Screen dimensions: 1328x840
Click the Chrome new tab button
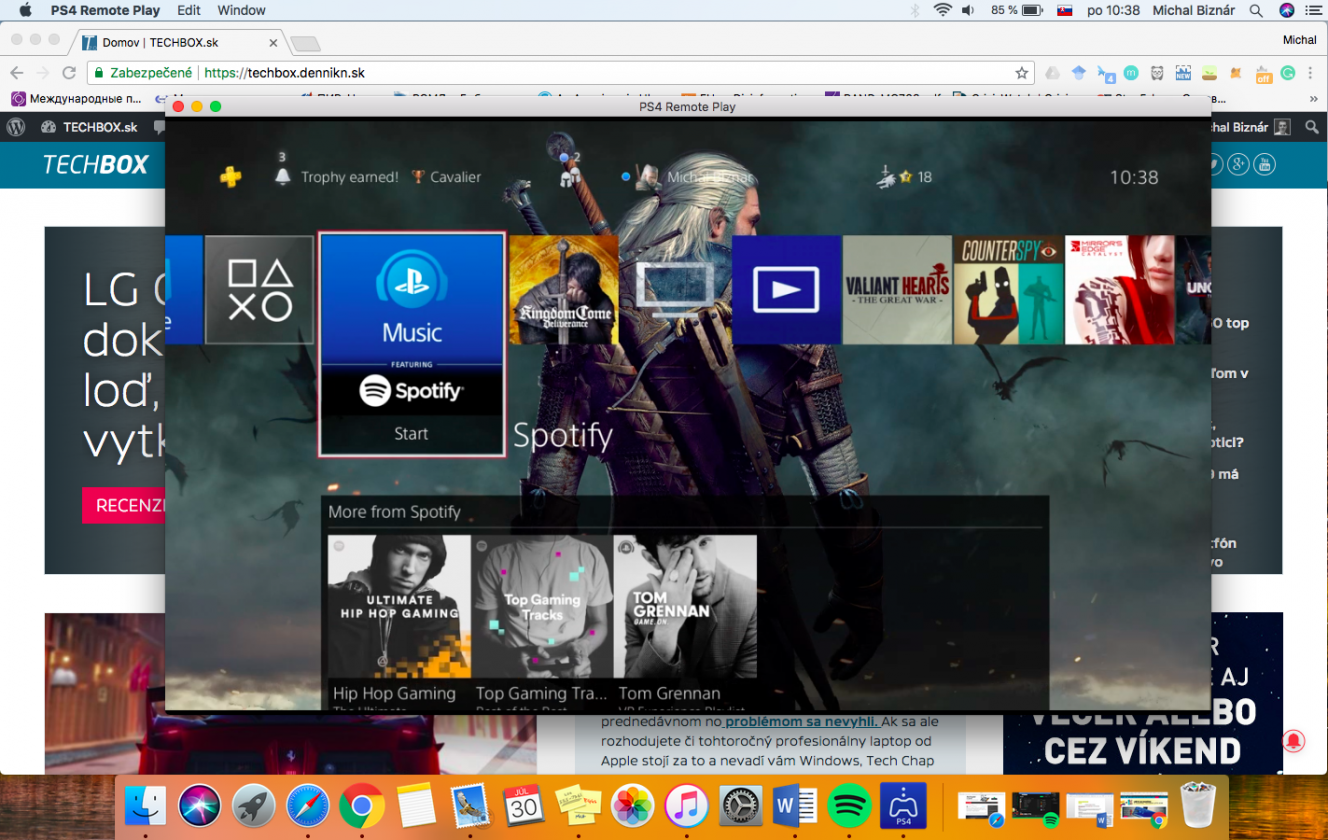[305, 43]
